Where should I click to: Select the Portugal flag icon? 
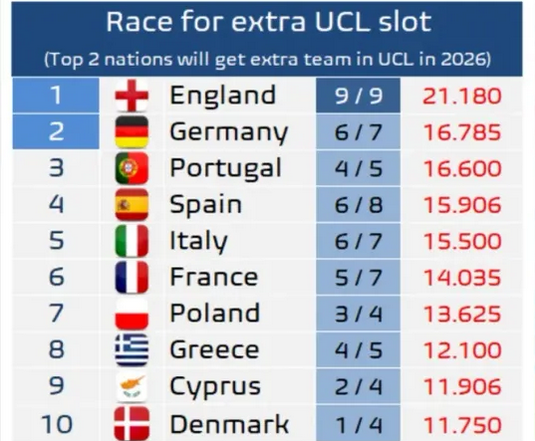(x=132, y=168)
